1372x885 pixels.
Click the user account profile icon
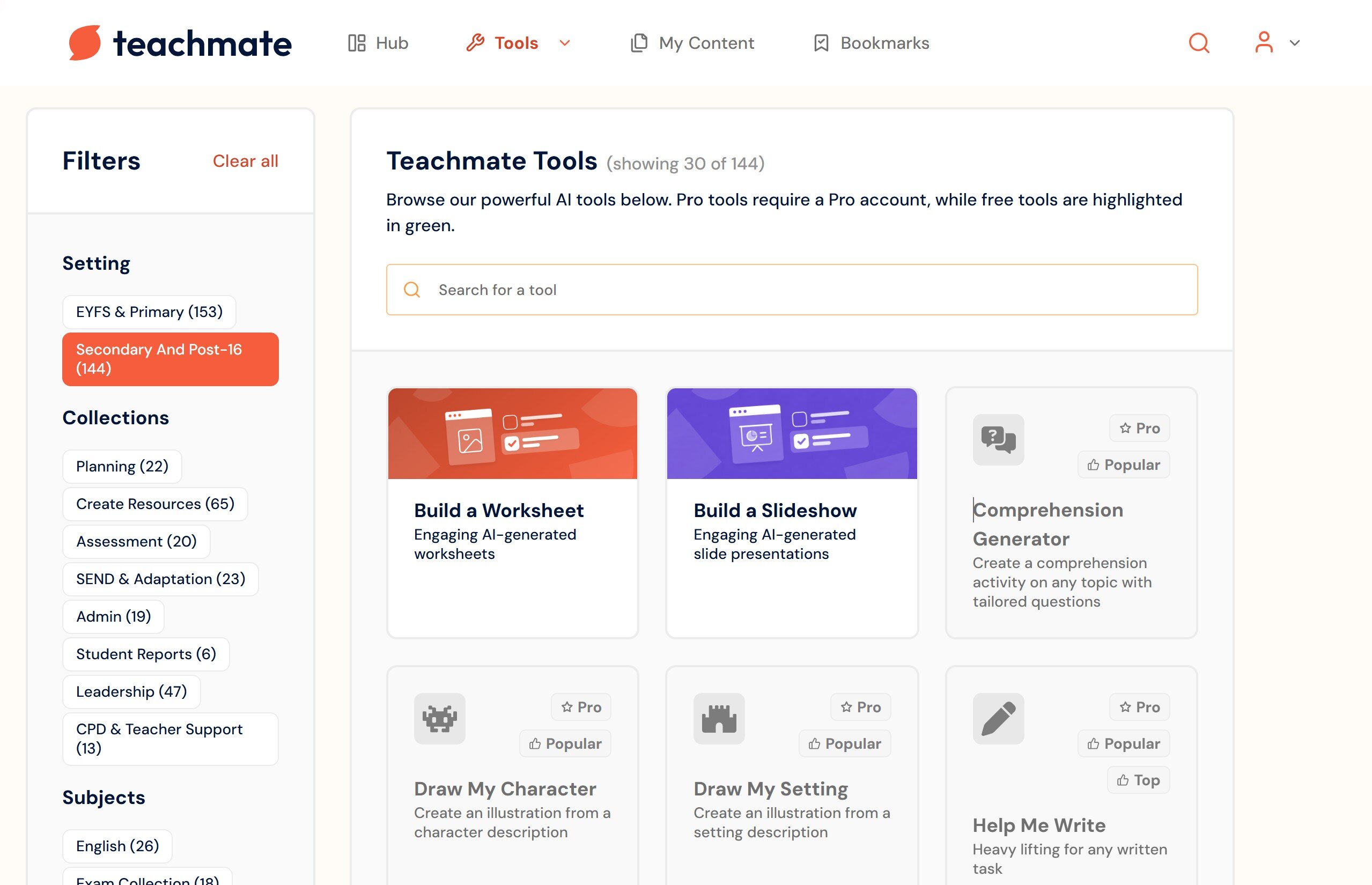(1264, 42)
